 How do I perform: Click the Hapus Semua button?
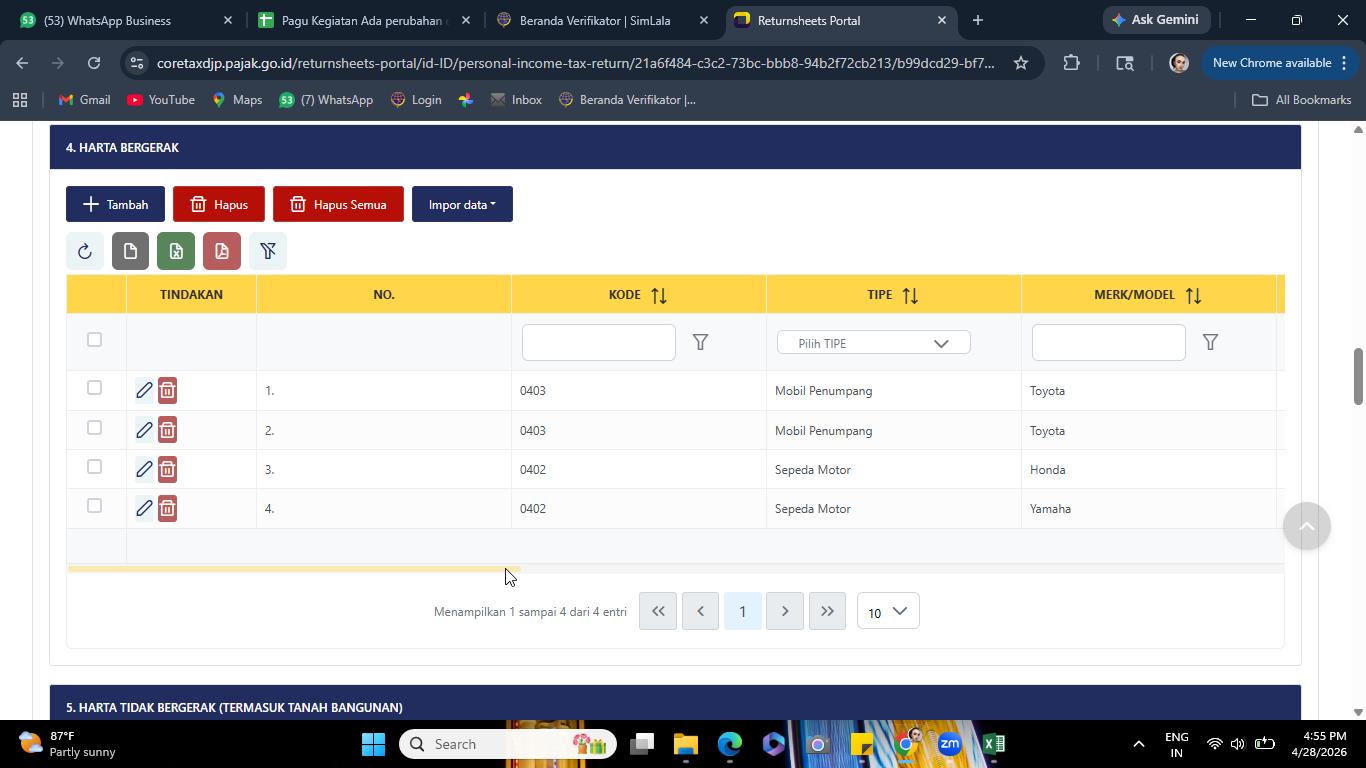coord(338,204)
